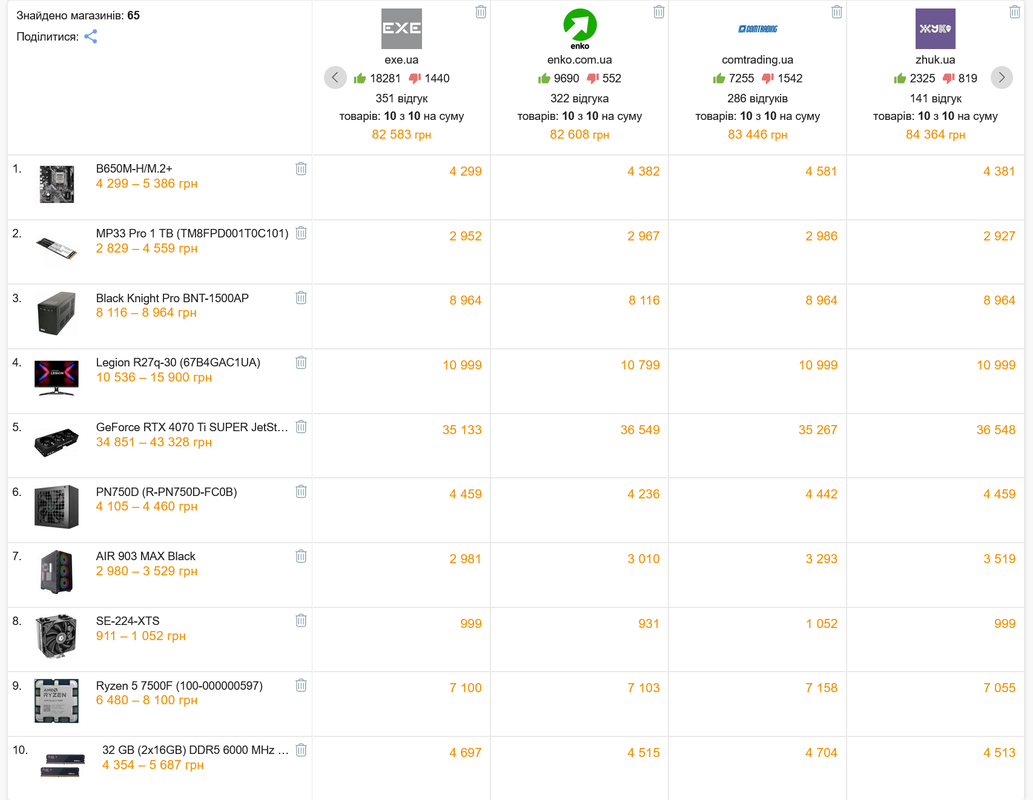The height and width of the screenshot is (800, 1033).
Task: Click motherboard B650M-H thumbnail
Action: point(57,184)
